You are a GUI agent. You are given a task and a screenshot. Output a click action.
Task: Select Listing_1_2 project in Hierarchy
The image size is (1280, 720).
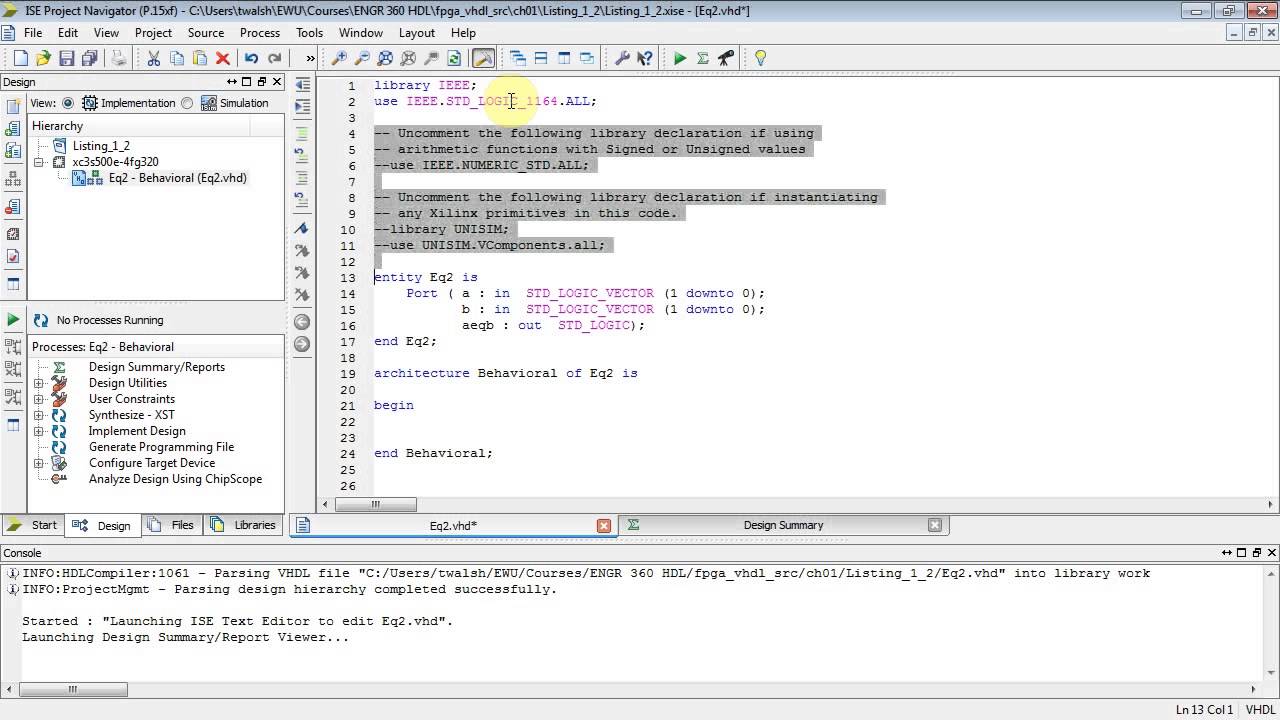click(x=101, y=146)
